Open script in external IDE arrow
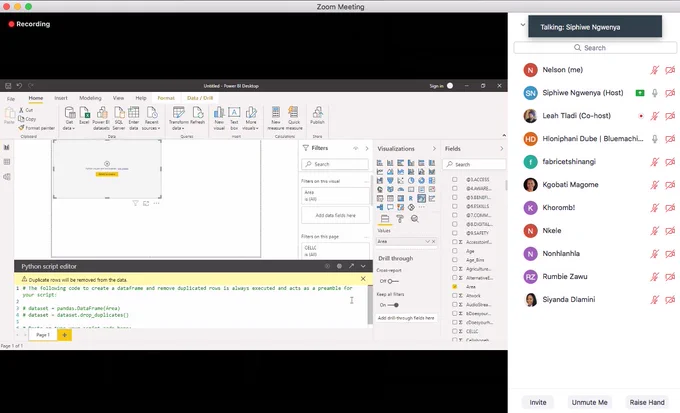680x413 pixels. pos(351,266)
